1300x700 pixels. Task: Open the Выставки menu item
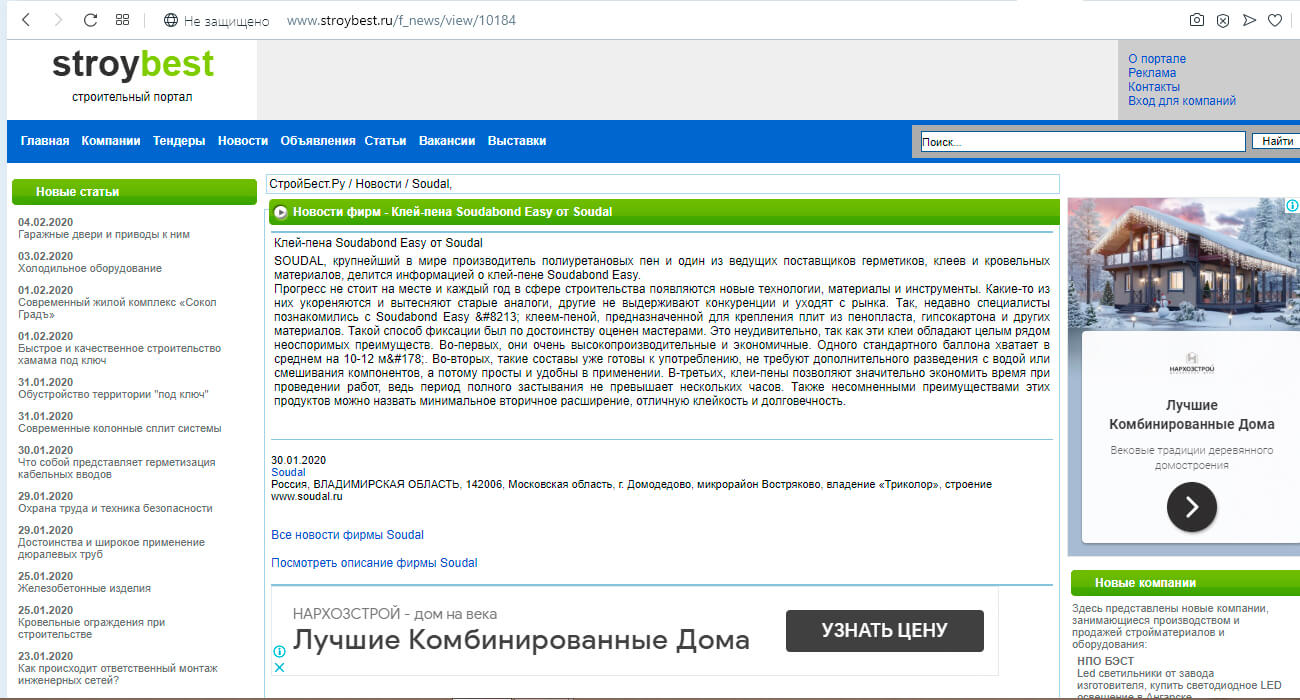tap(517, 141)
